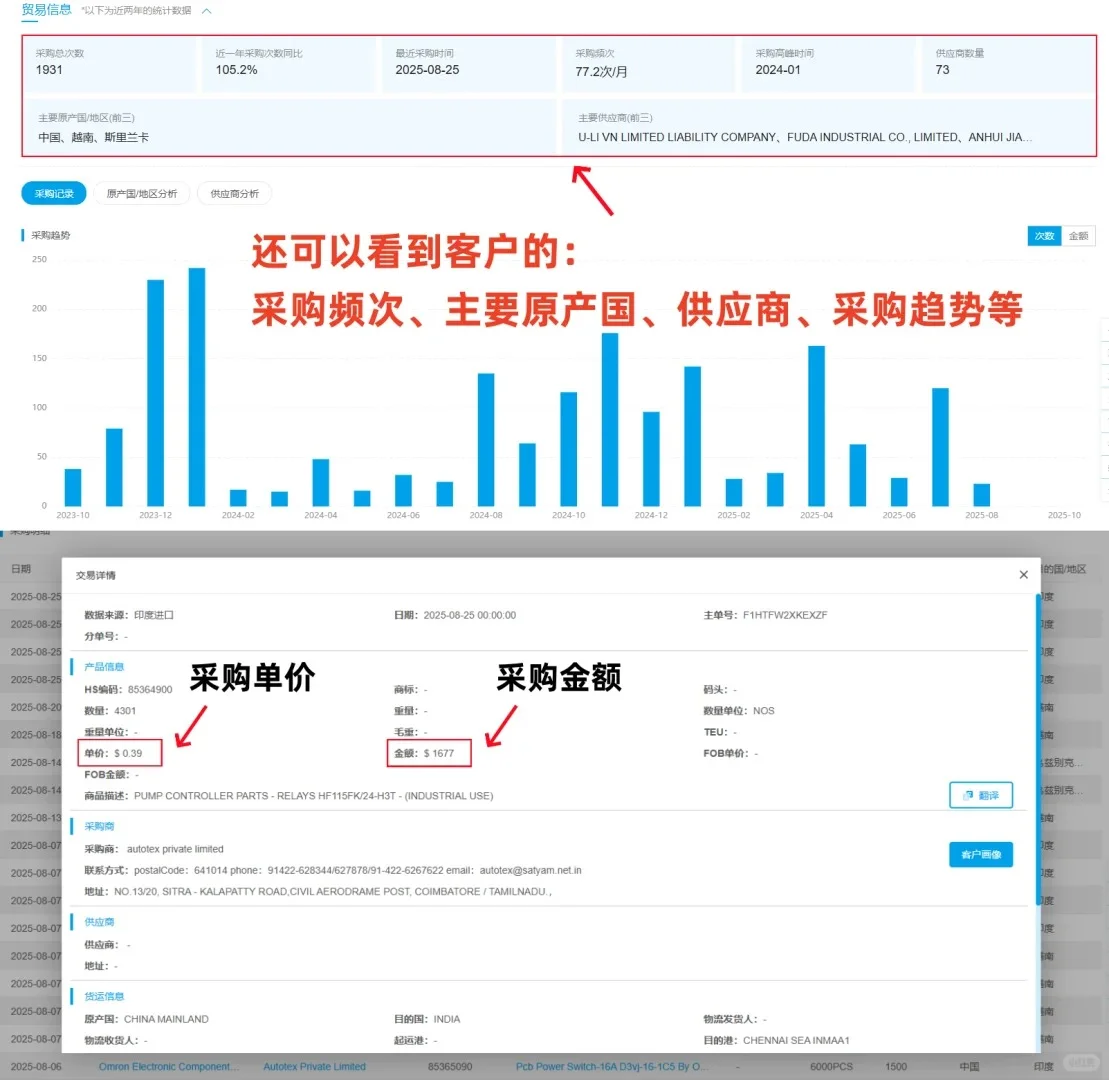Click the 2025-04 bar in chart
The height and width of the screenshot is (1080, 1109).
click(816, 426)
